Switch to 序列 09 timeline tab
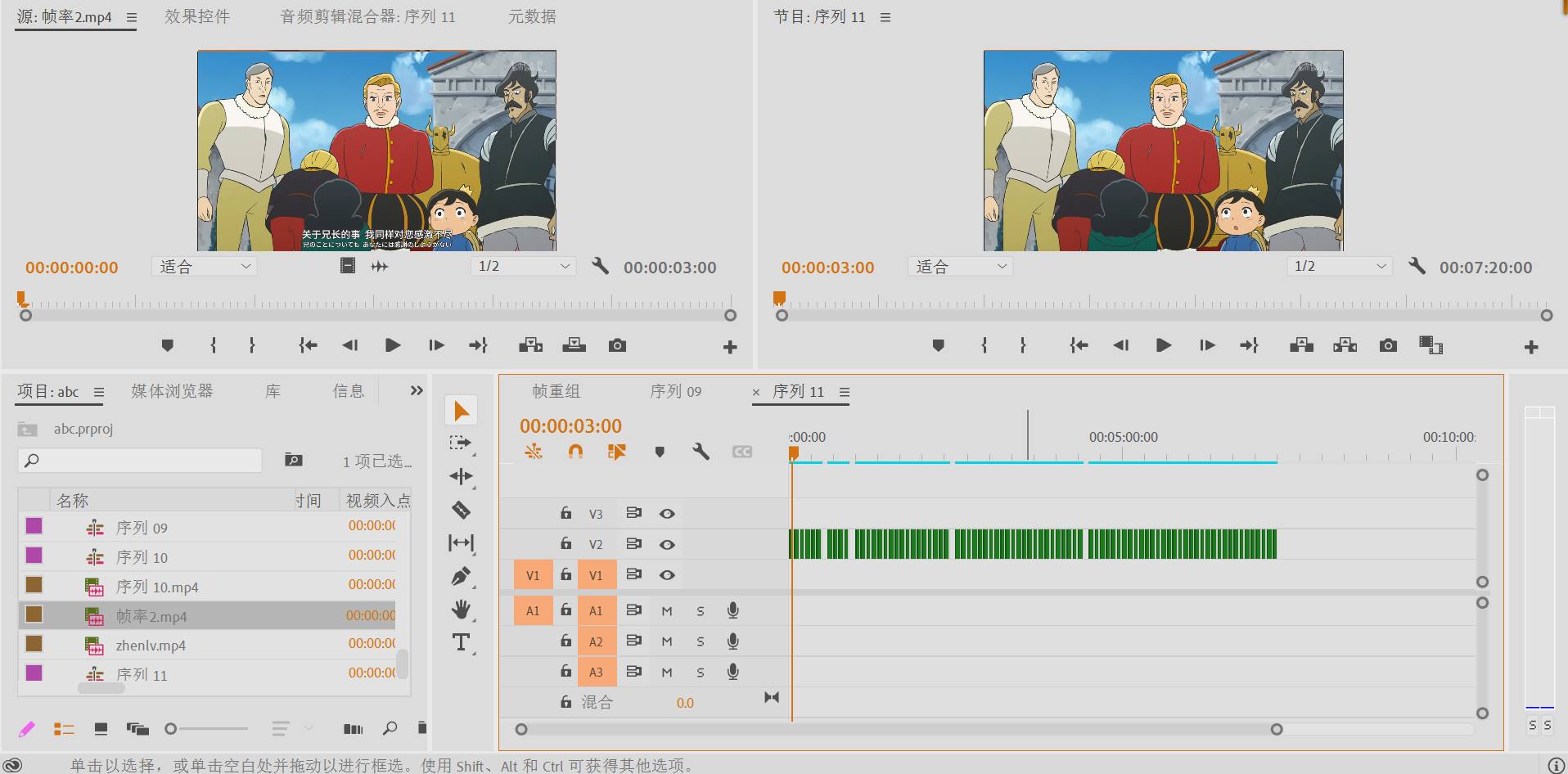The height and width of the screenshot is (774, 1568). click(x=675, y=392)
